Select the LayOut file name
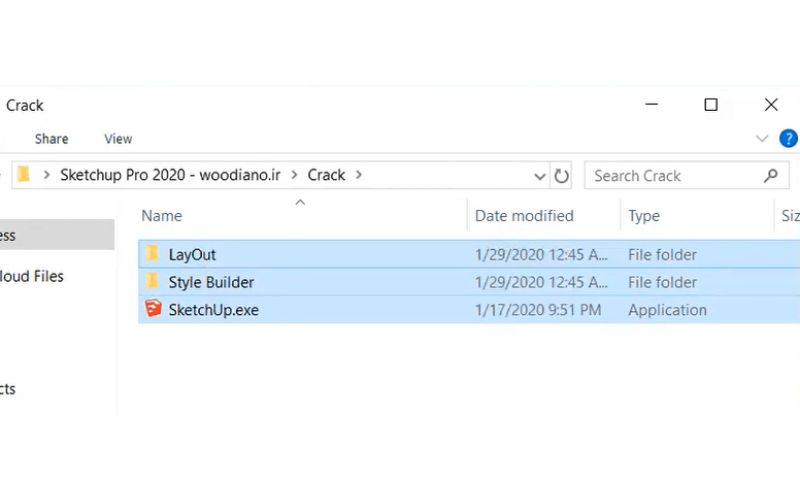 tap(192, 255)
